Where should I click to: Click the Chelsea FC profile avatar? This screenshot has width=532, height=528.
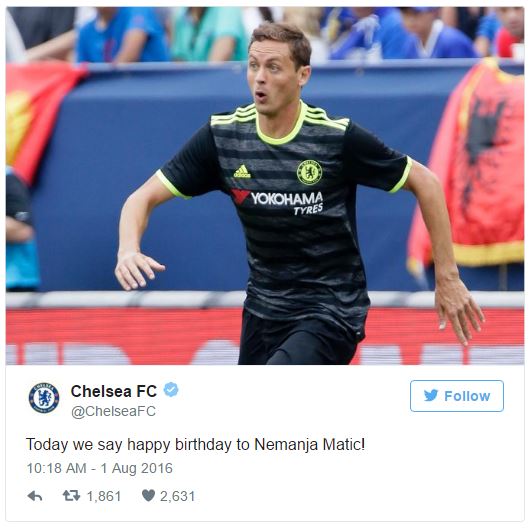[x=44, y=398]
